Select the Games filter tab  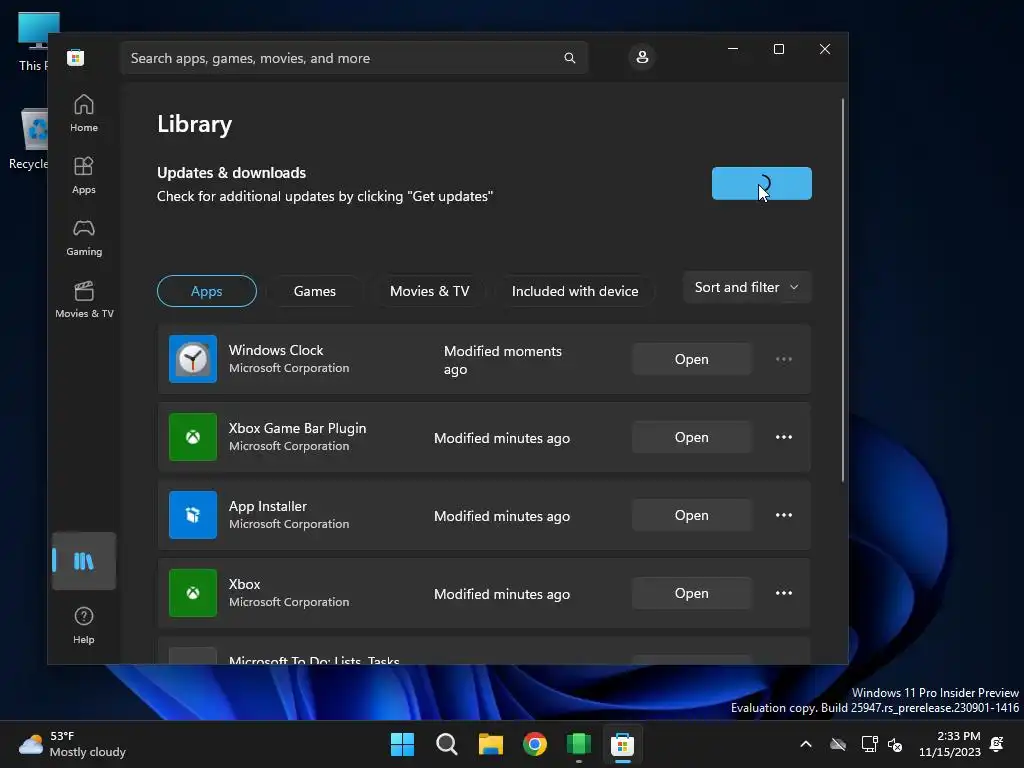pyautogui.click(x=315, y=291)
